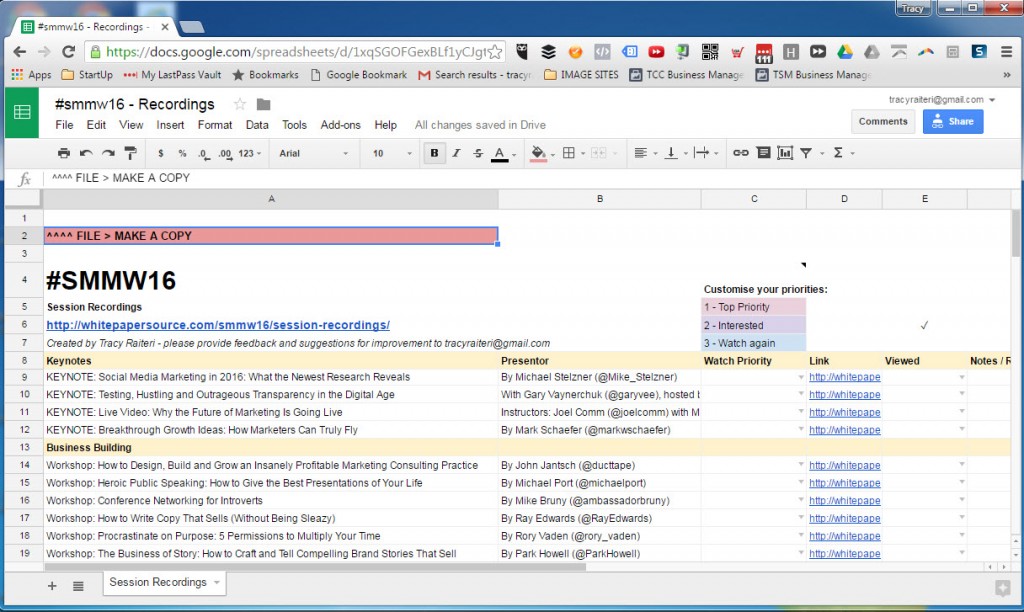Expand Session Recordings tab menu arrow
1024x612 pixels.
[217, 582]
